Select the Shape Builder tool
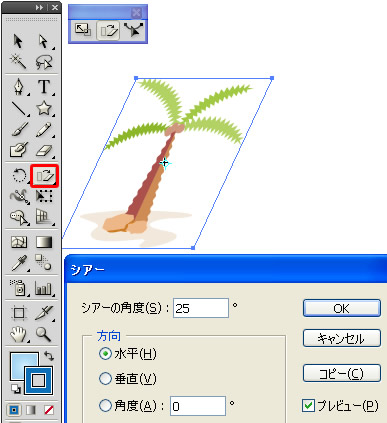Image resolution: width=387 pixels, height=423 pixels. point(19,217)
